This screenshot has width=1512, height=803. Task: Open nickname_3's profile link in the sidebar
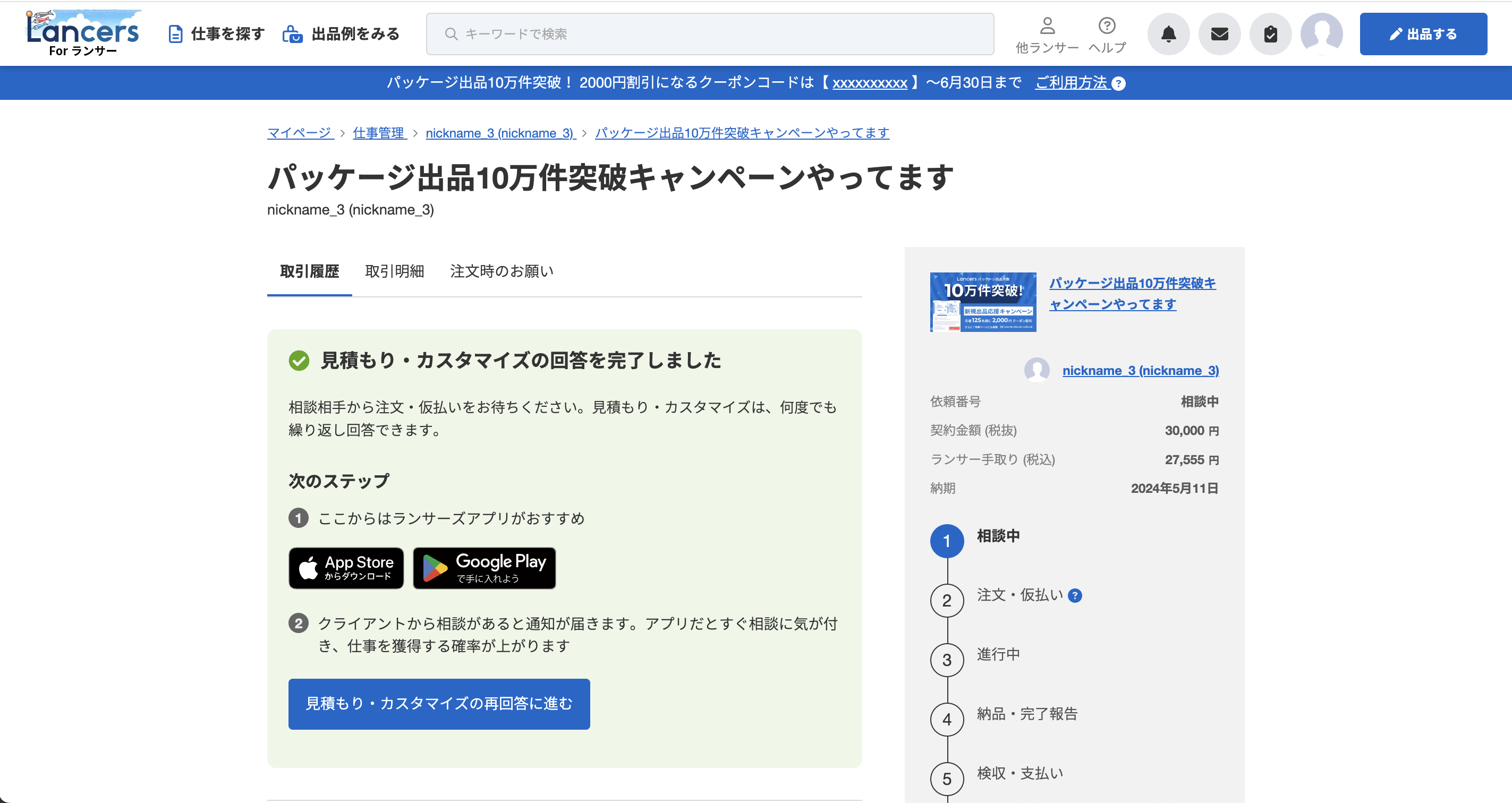[x=1140, y=370]
